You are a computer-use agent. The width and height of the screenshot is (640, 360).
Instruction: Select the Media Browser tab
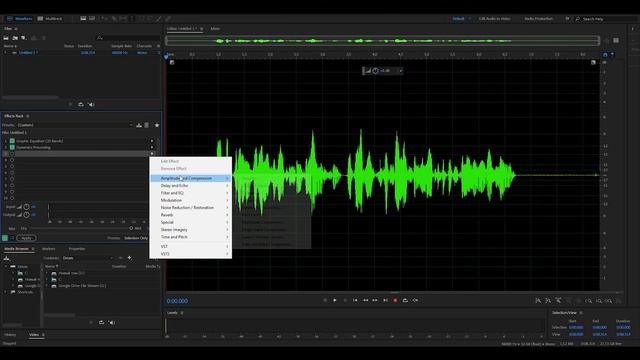16,249
